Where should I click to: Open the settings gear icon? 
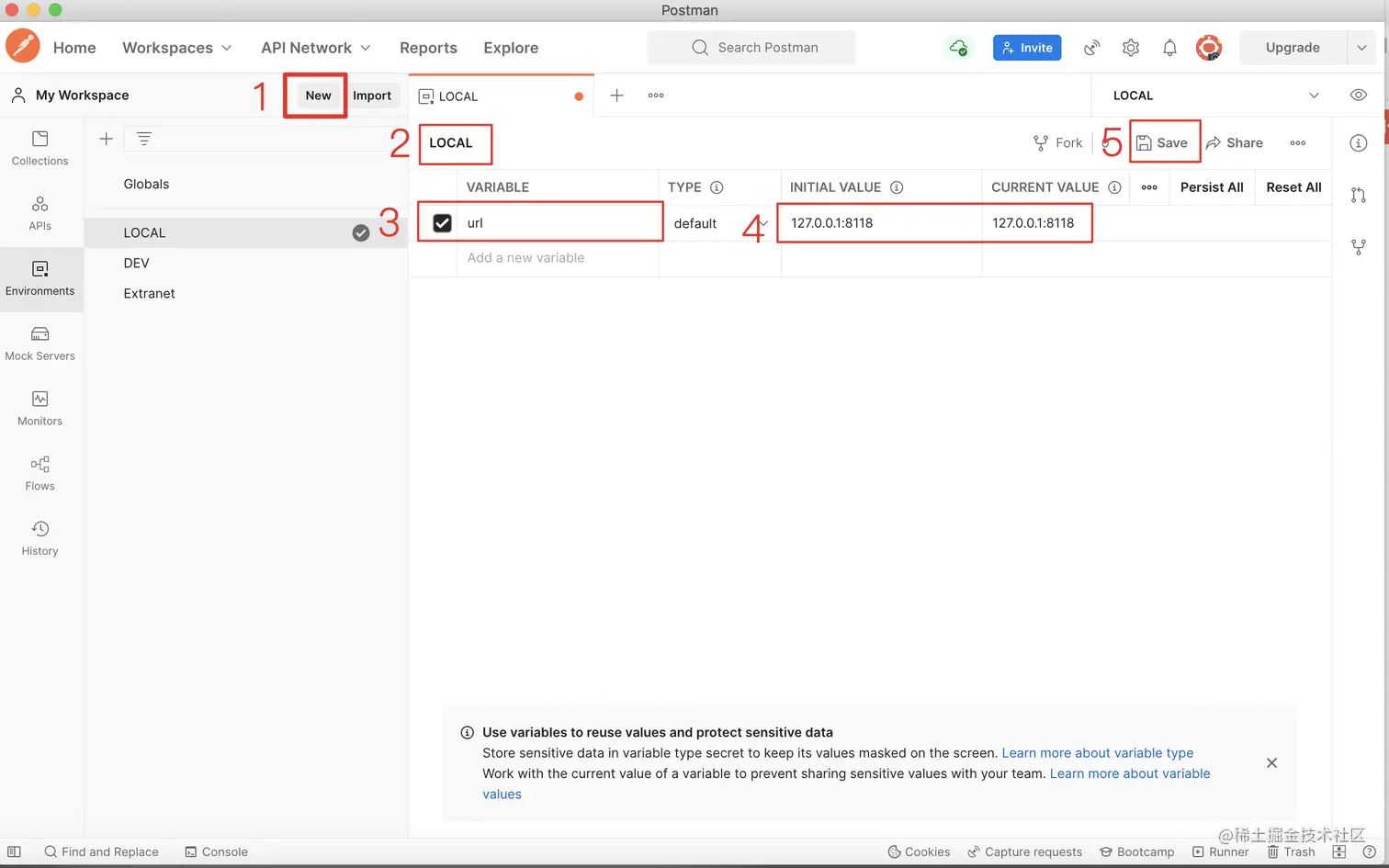pyautogui.click(x=1131, y=48)
